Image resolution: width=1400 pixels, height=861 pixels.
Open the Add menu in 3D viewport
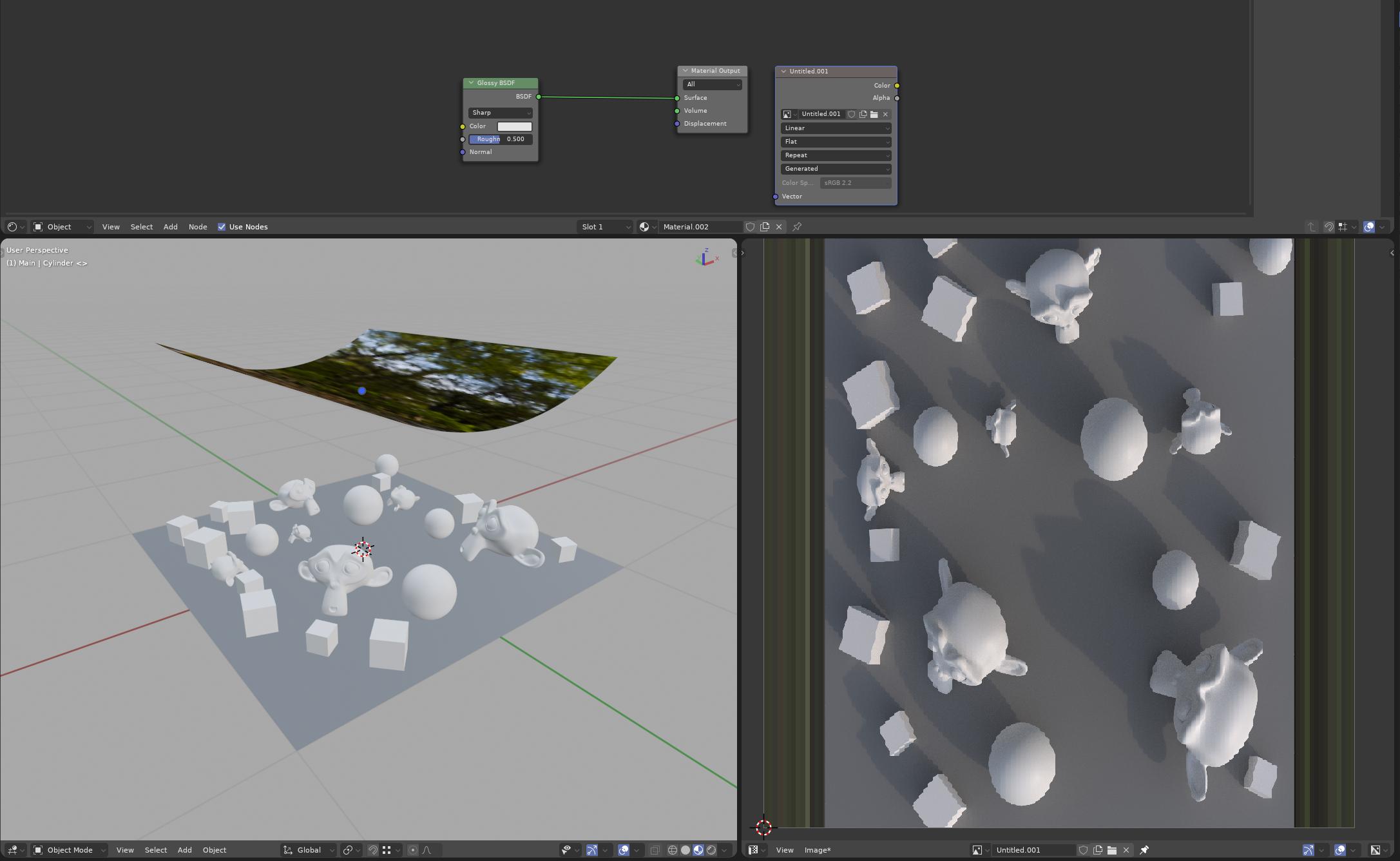184,850
